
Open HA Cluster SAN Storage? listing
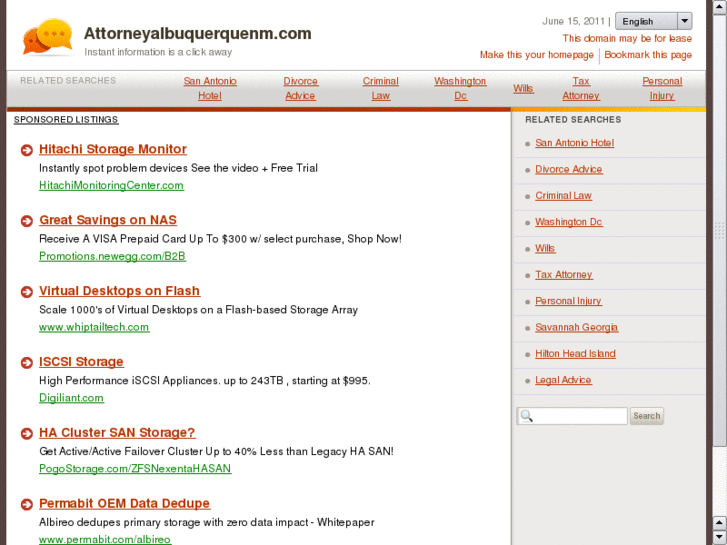[x=117, y=432]
